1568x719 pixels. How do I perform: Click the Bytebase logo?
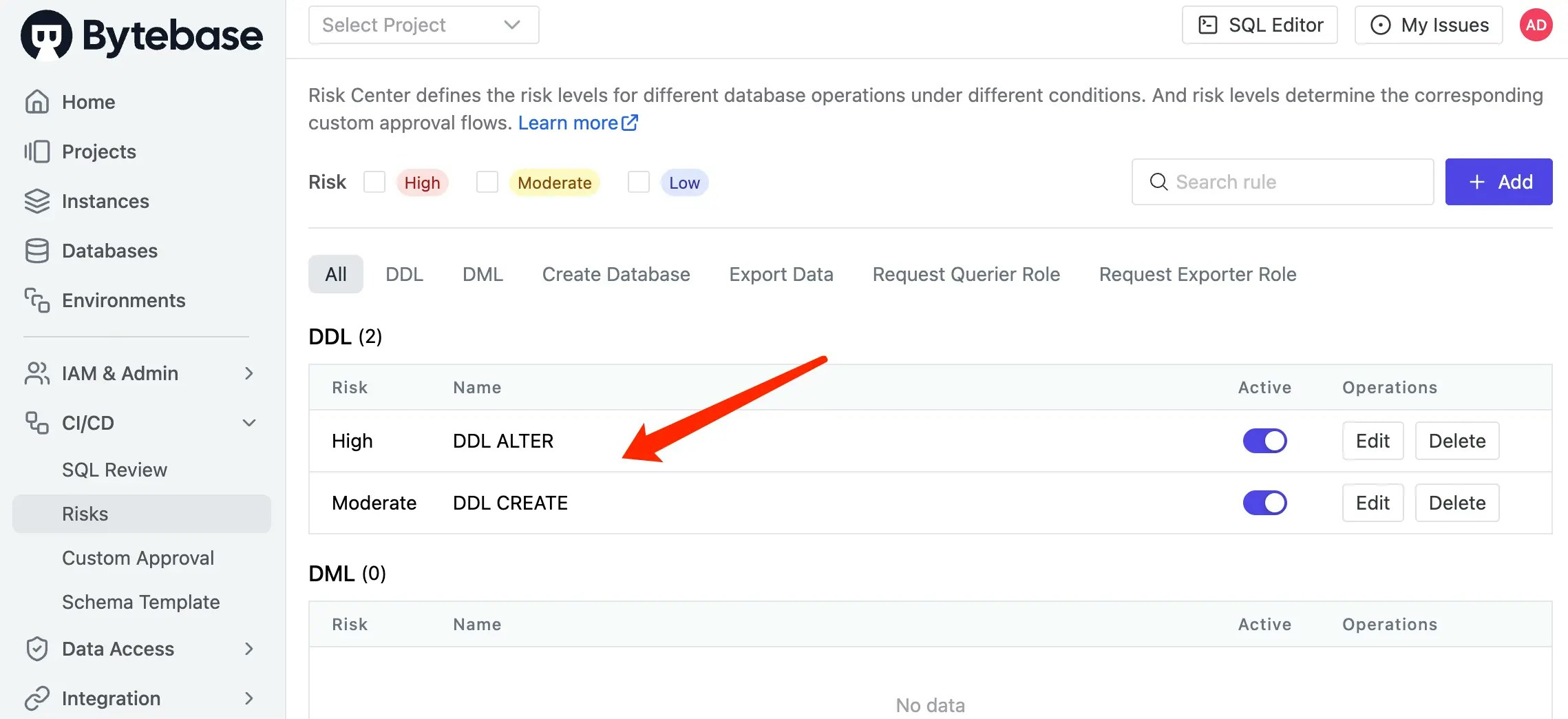142,34
